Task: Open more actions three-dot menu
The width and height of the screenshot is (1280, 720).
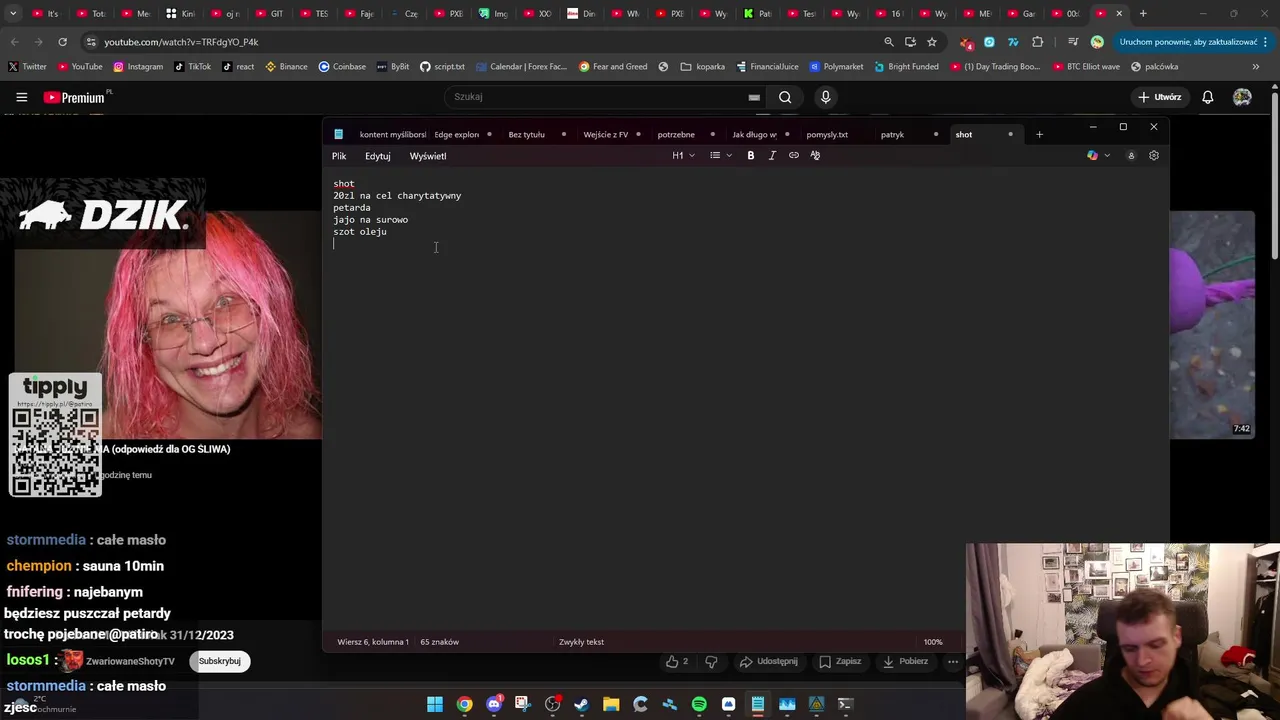Action: pos(953,661)
